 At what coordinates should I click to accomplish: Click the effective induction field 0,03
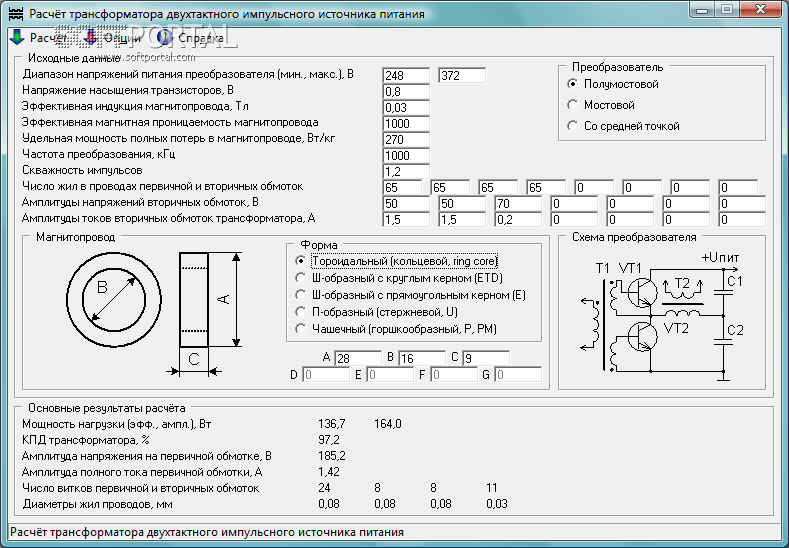coord(406,108)
